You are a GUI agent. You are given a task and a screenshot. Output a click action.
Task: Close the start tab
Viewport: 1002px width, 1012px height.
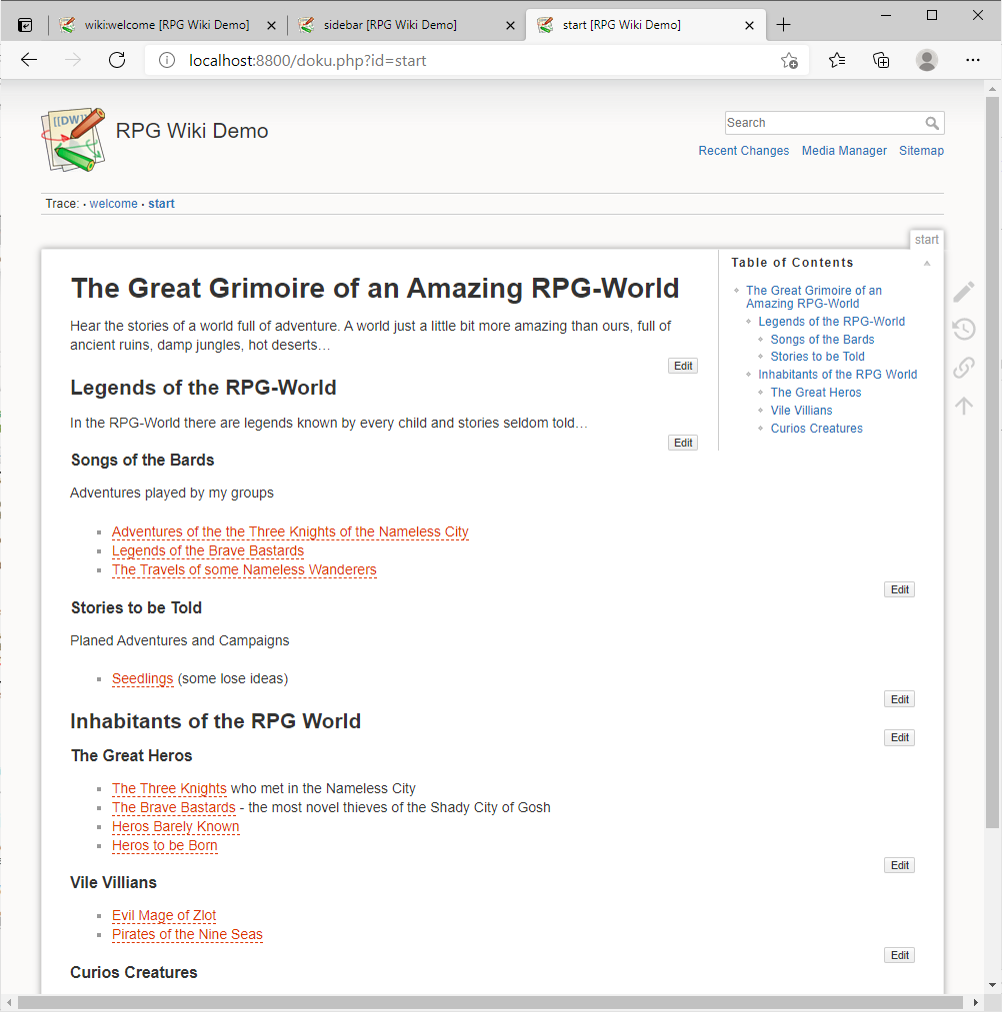click(x=749, y=25)
